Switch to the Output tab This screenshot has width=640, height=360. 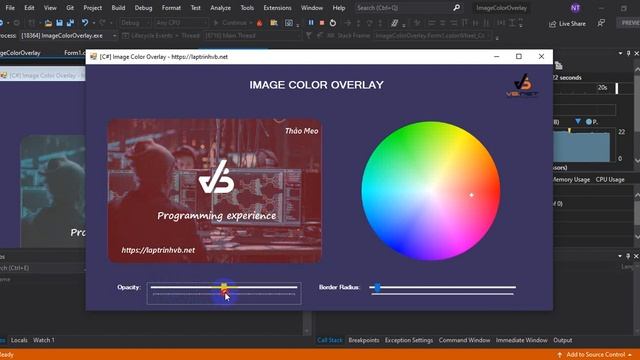562,340
